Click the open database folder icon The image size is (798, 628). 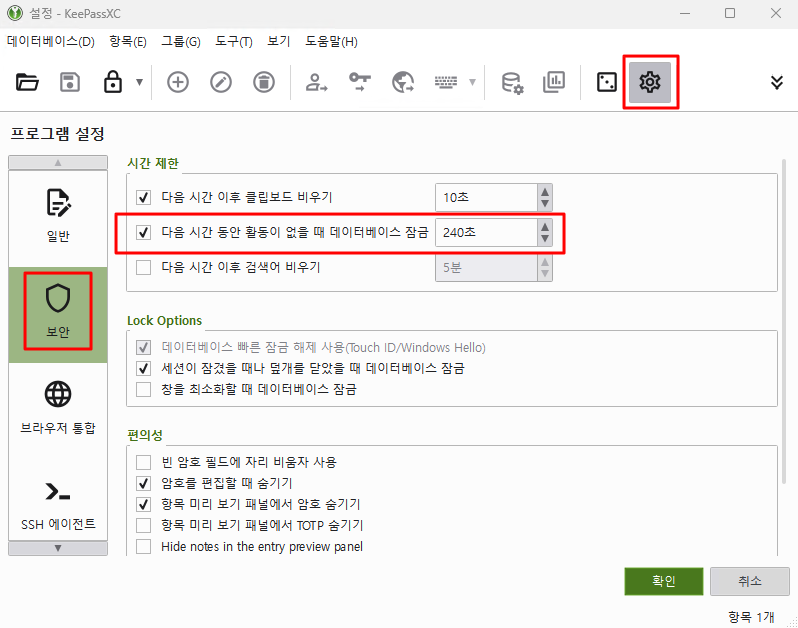(27, 82)
